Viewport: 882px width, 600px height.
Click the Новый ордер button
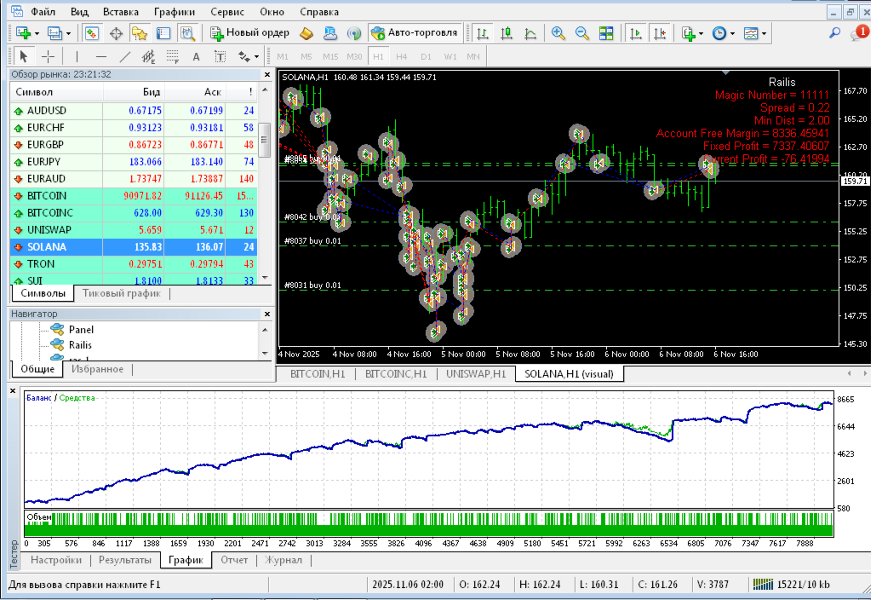250,31
